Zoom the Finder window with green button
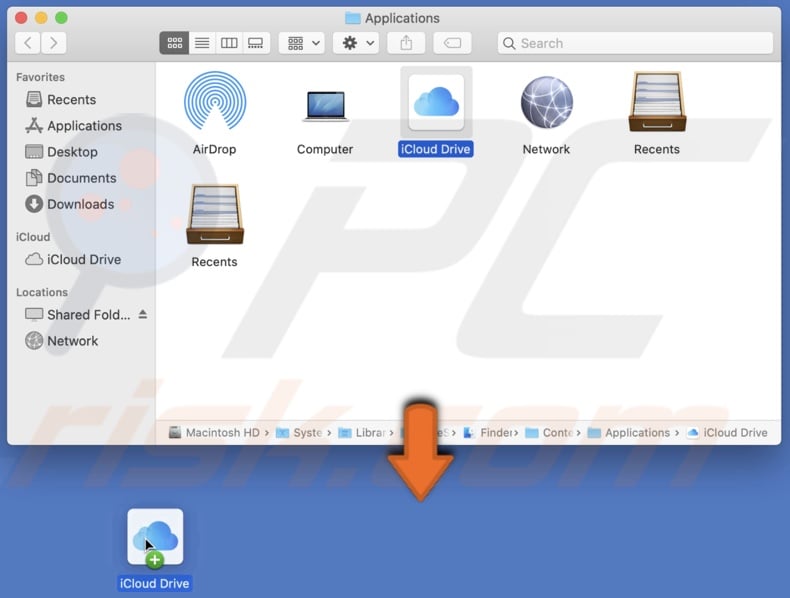The width and height of the screenshot is (790, 598). click(x=61, y=18)
